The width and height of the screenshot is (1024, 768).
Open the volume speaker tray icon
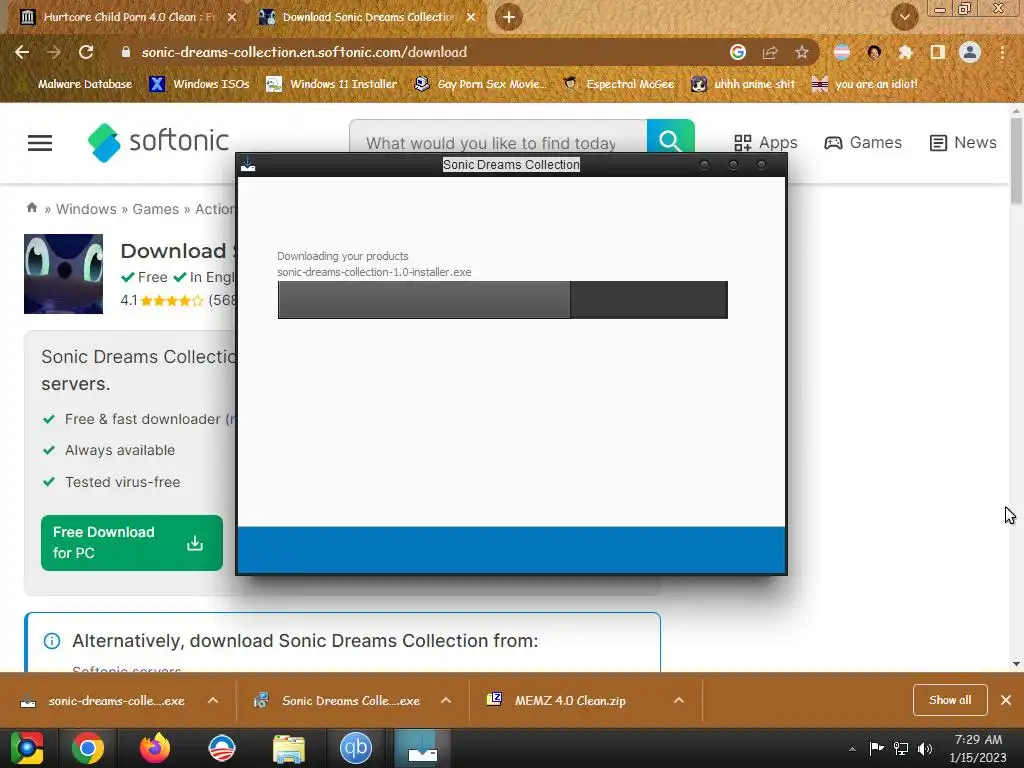pyautogui.click(x=925, y=748)
